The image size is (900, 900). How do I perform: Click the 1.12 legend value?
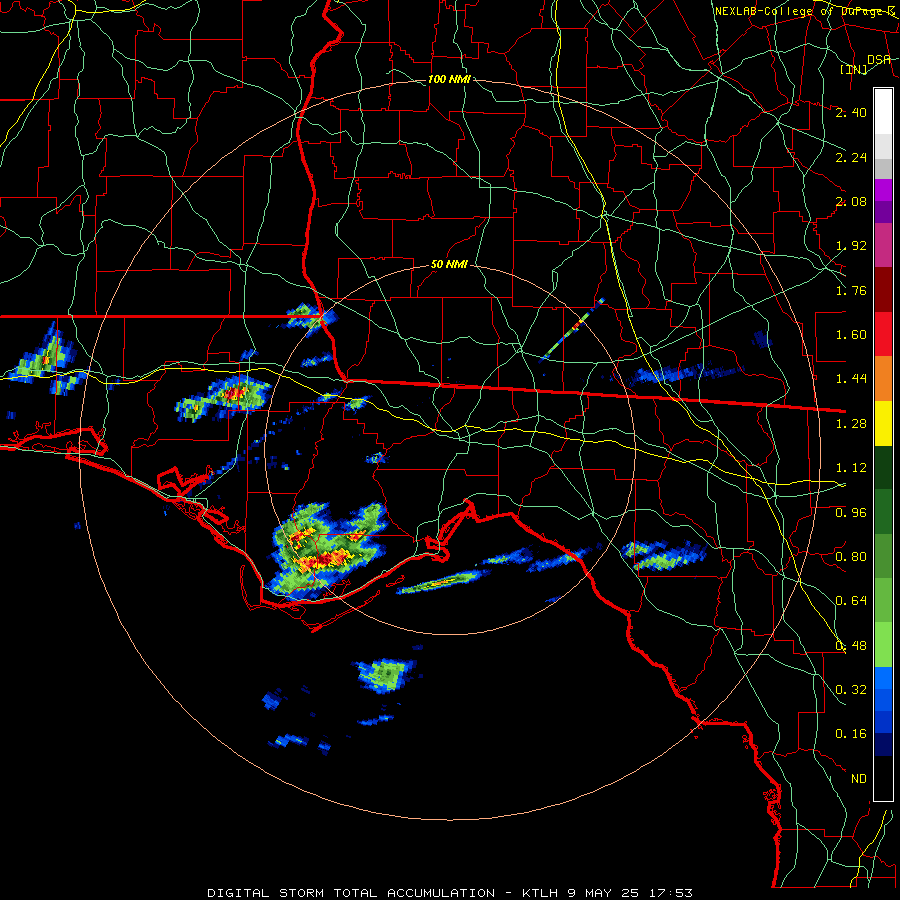(x=851, y=468)
